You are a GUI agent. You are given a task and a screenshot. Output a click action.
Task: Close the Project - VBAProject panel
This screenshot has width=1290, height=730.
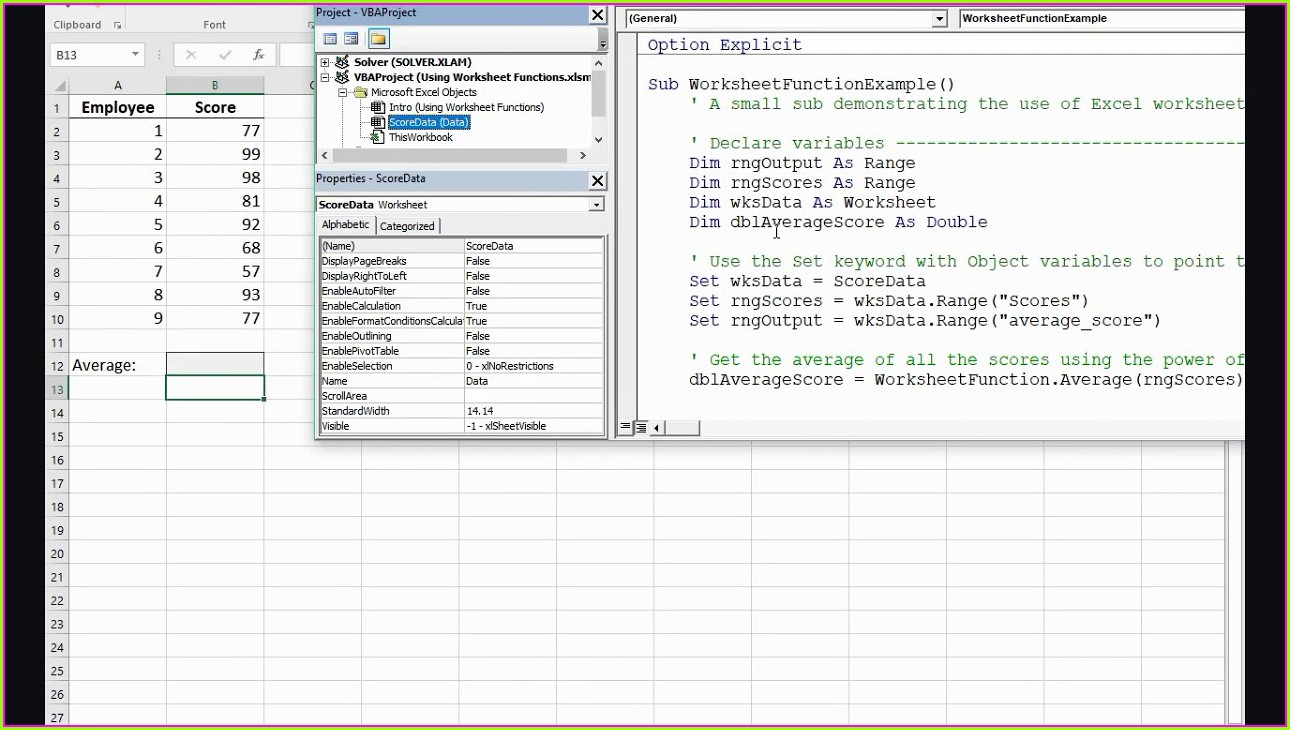click(x=597, y=14)
